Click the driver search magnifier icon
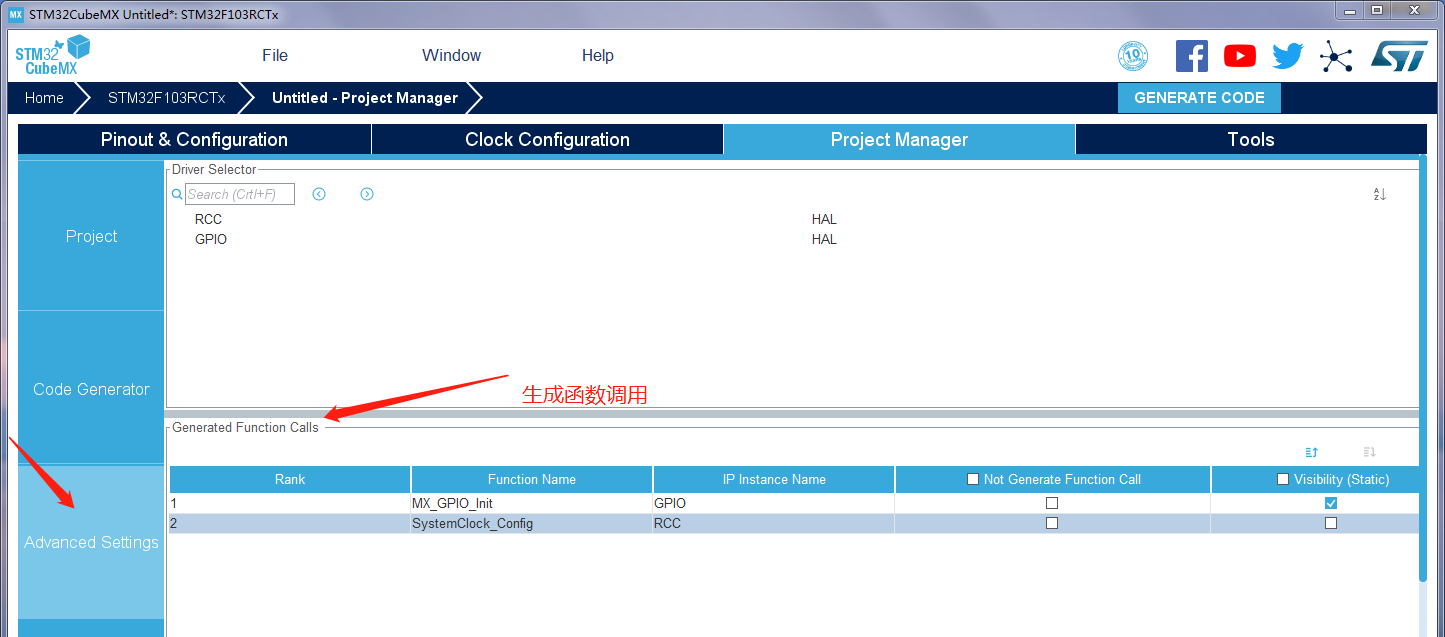 tap(177, 194)
